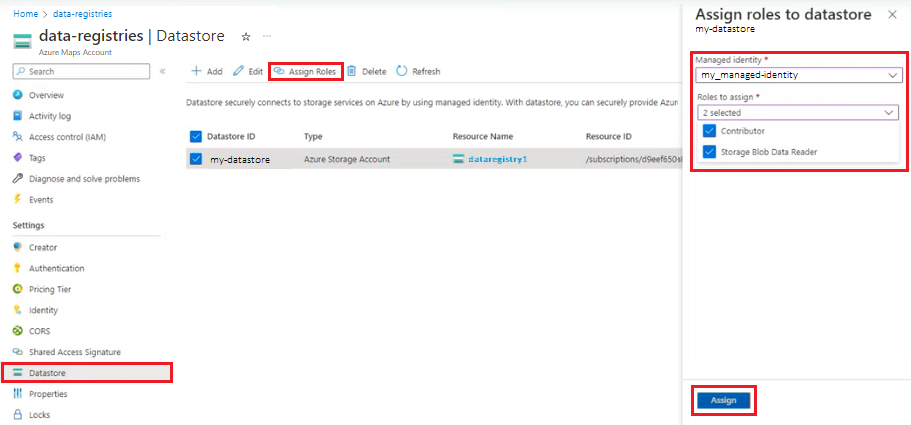911x425 pixels.
Task: Select the Pricing Tier menu item
Action: click(x=50, y=289)
